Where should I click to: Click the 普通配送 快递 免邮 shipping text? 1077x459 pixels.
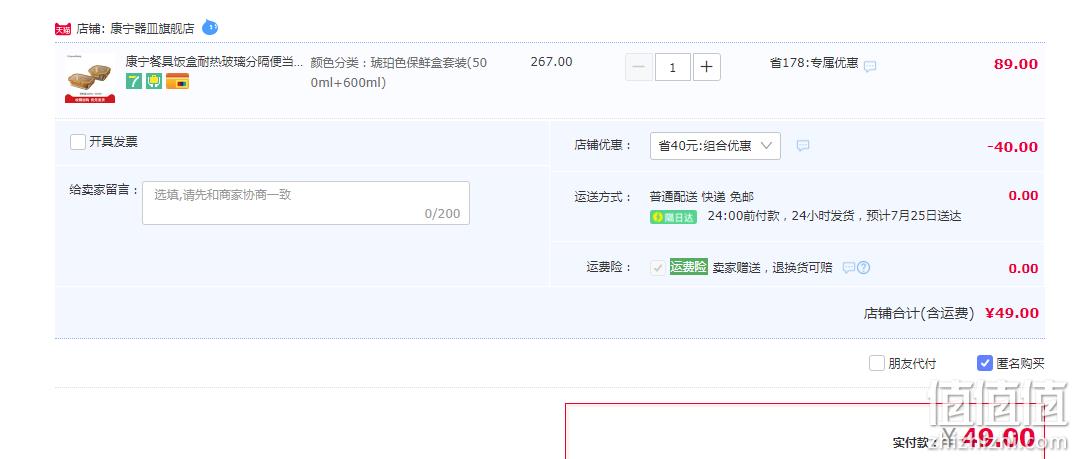point(702,197)
